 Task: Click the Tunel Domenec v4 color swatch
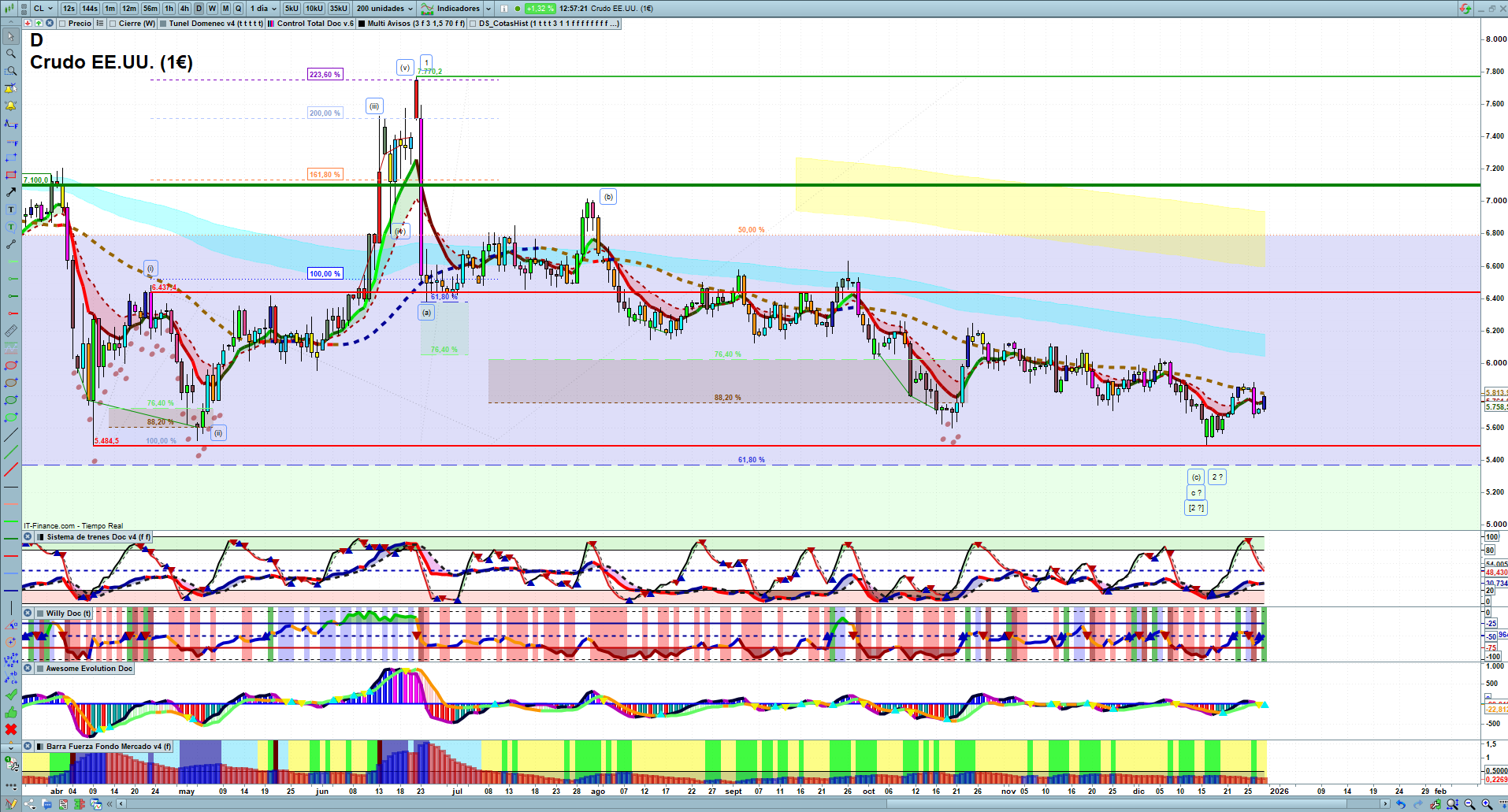coord(163,24)
